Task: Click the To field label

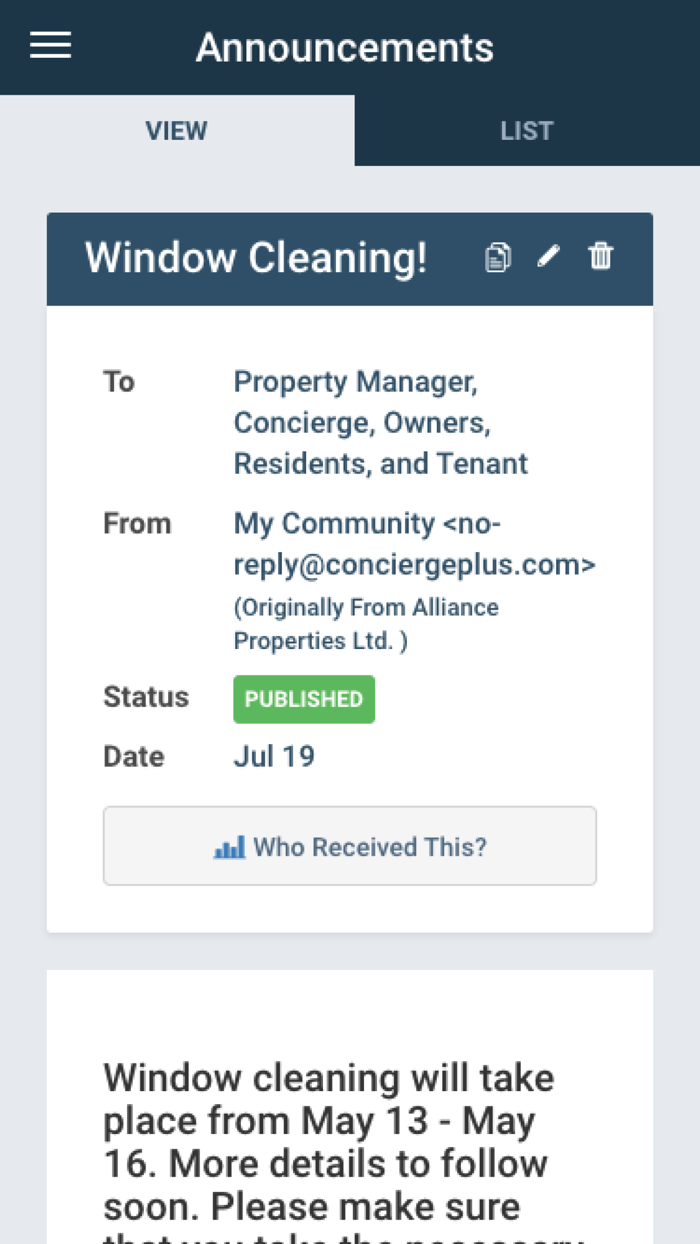Action: tap(119, 382)
